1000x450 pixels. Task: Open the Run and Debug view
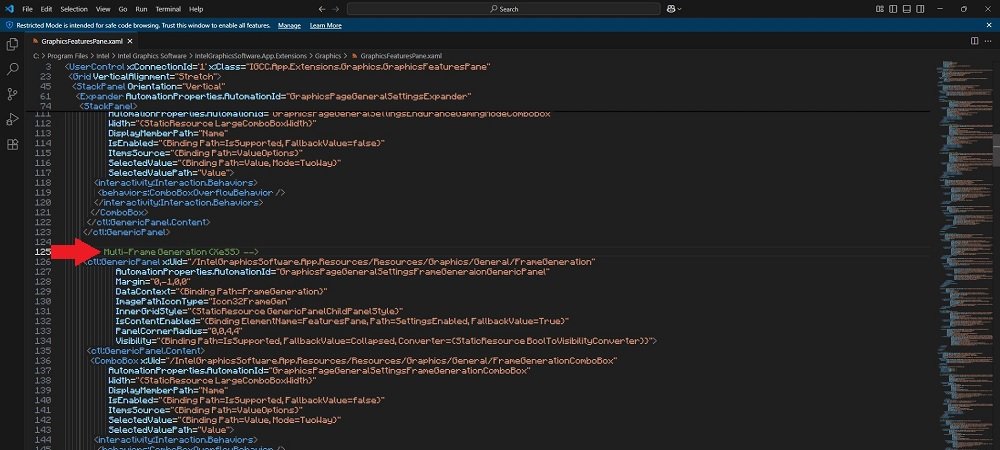13,119
